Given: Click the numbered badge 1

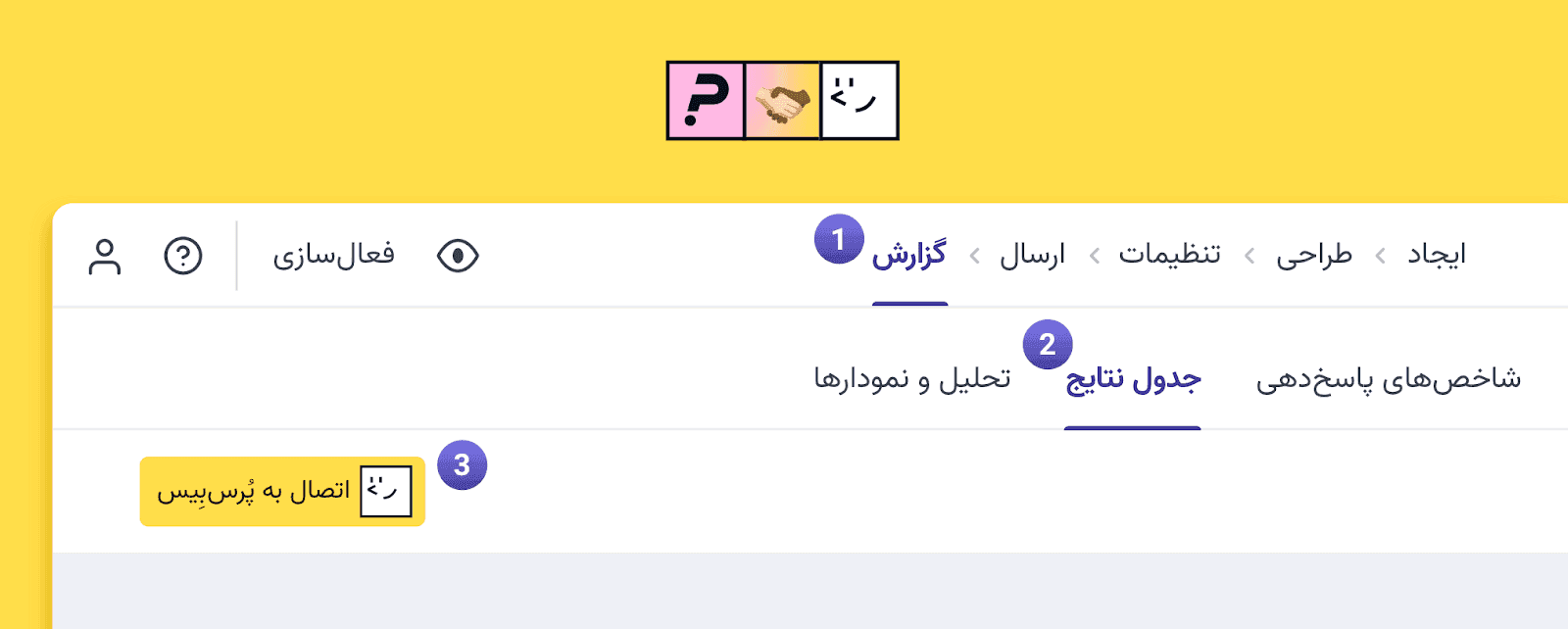Looking at the screenshot, I should pyautogui.click(x=838, y=240).
